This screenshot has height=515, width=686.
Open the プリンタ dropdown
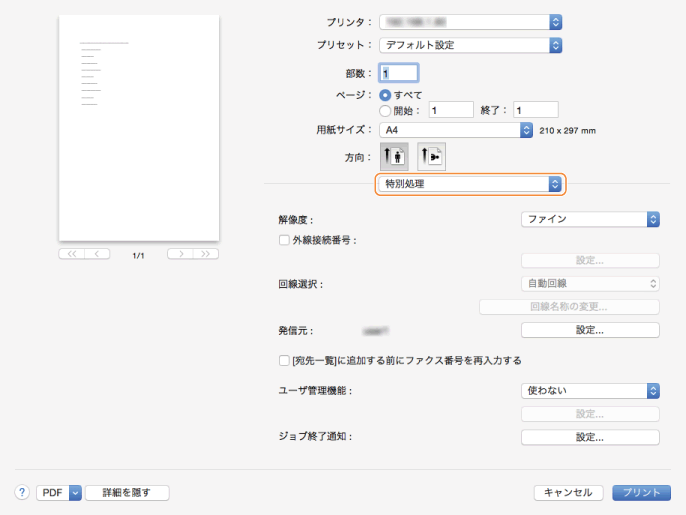(x=470, y=21)
